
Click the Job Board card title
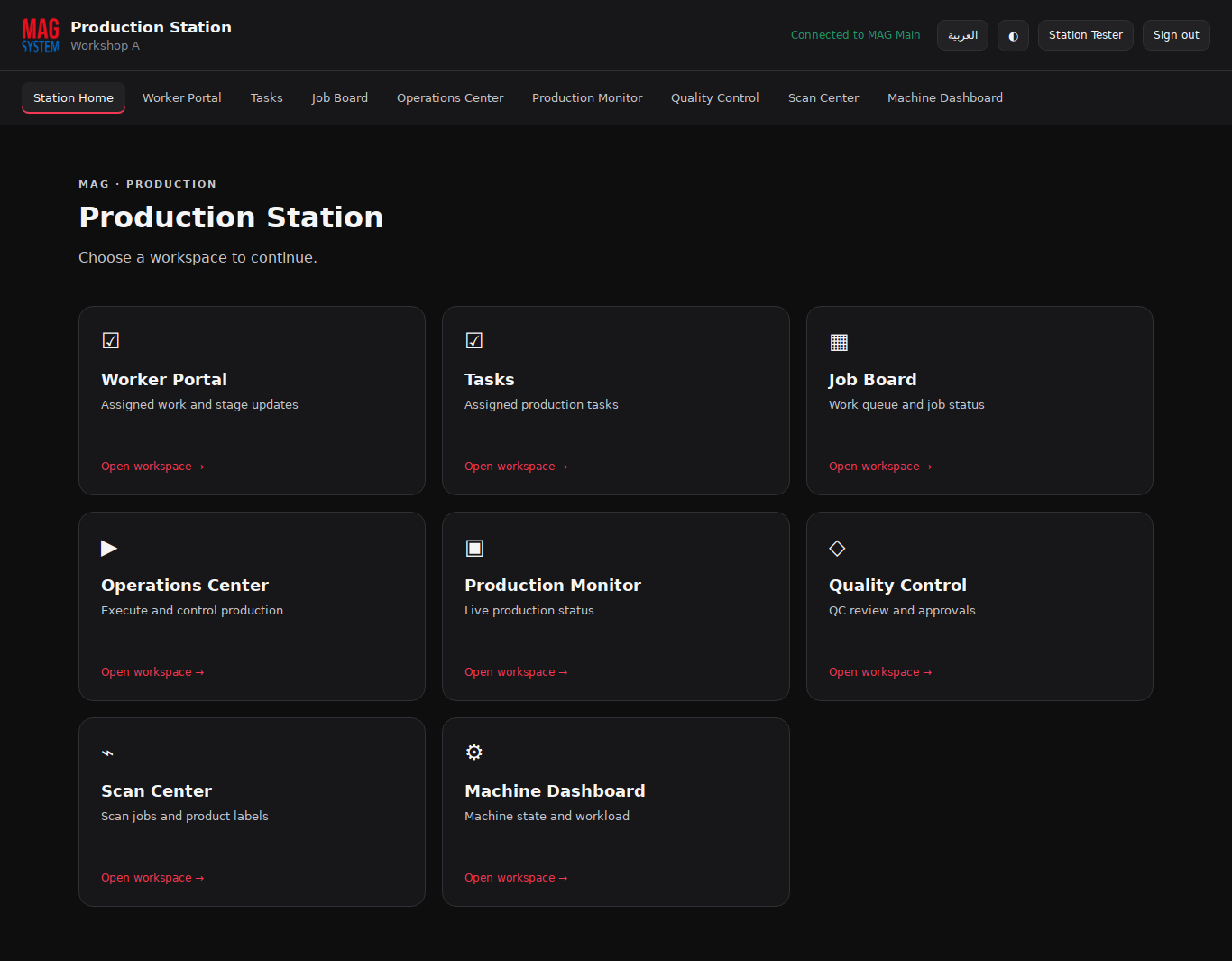[872, 380]
